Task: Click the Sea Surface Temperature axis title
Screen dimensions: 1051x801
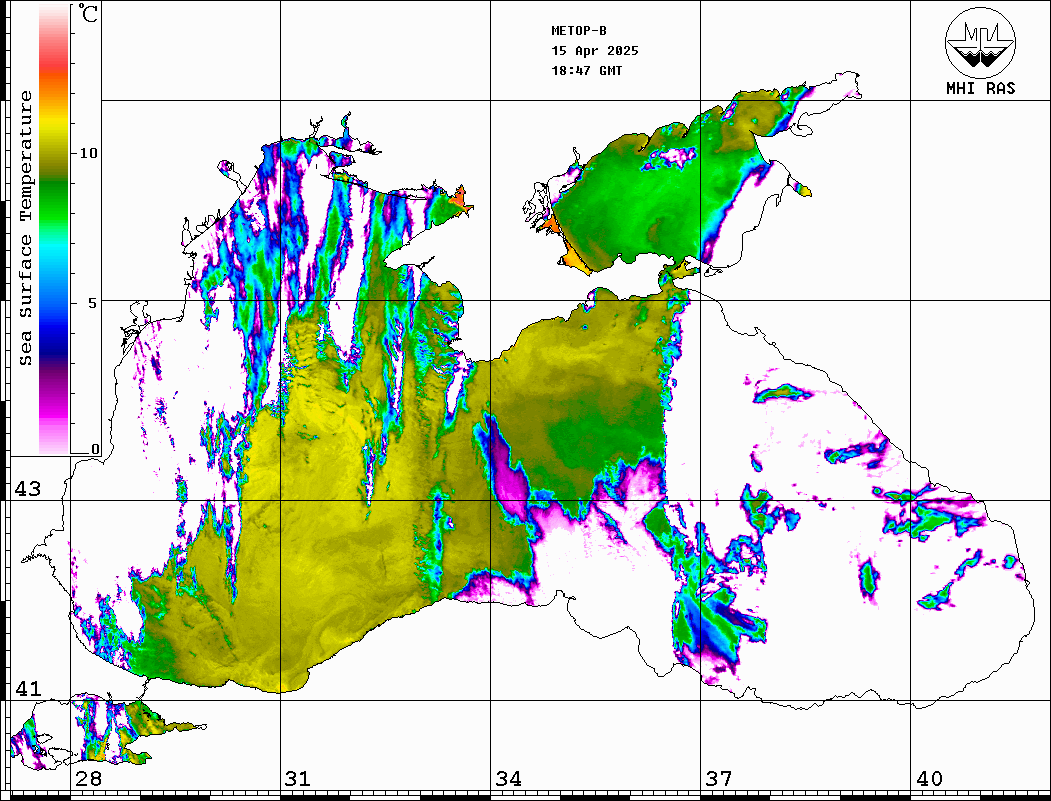Action: [x=26, y=228]
